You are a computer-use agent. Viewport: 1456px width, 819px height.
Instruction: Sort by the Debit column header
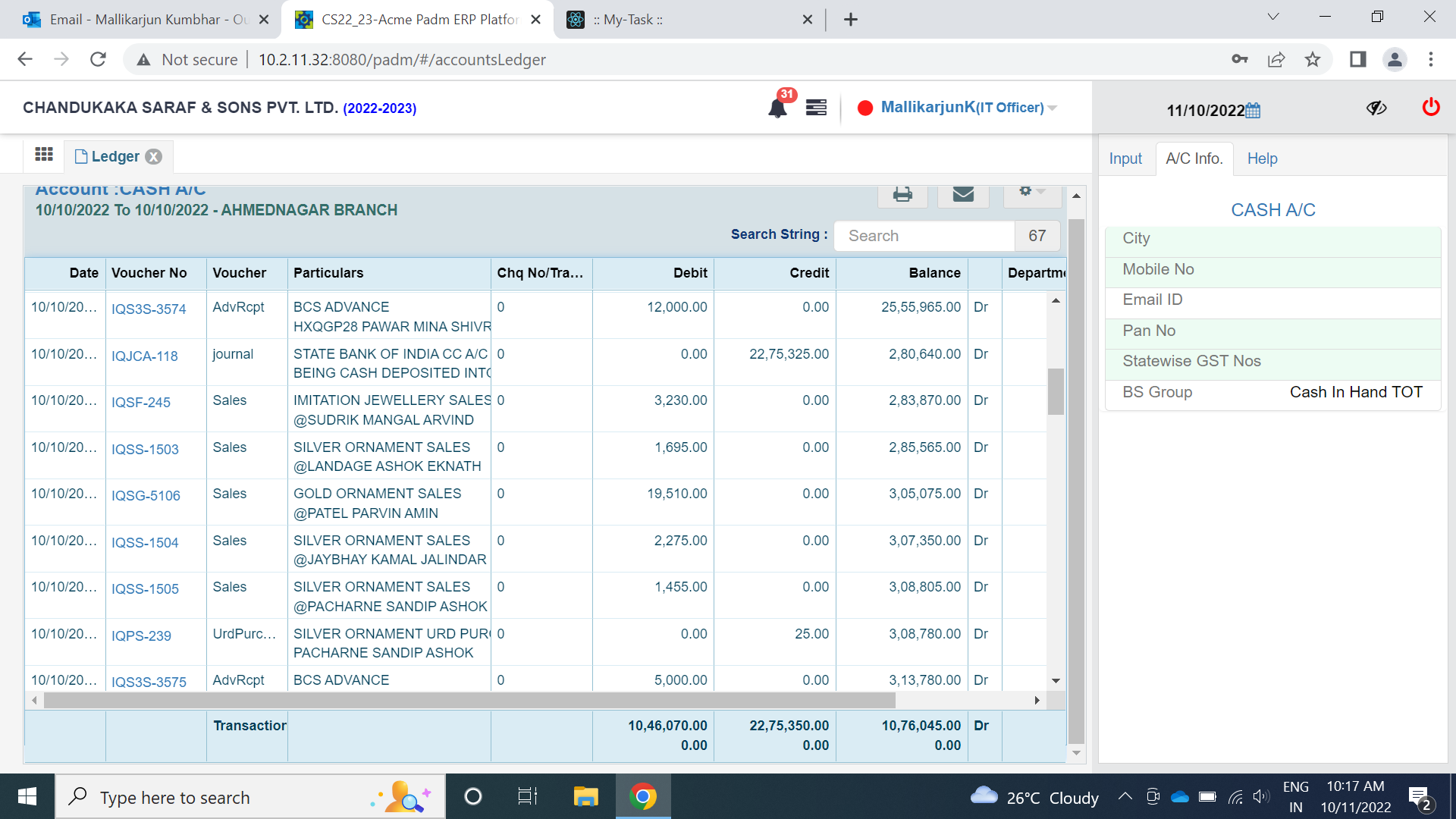(x=653, y=273)
